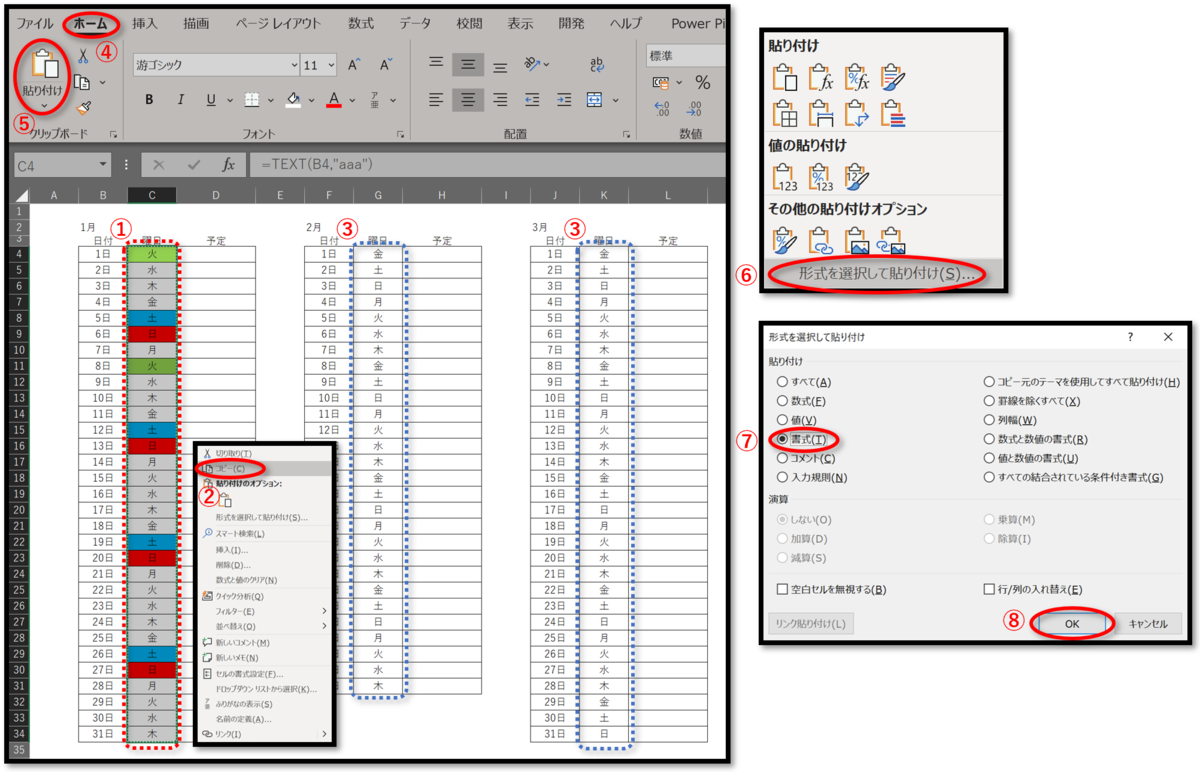The width and height of the screenshot is (1200, 772).
Task: Select the Middle Align icon
Action: tap(467, 65)
